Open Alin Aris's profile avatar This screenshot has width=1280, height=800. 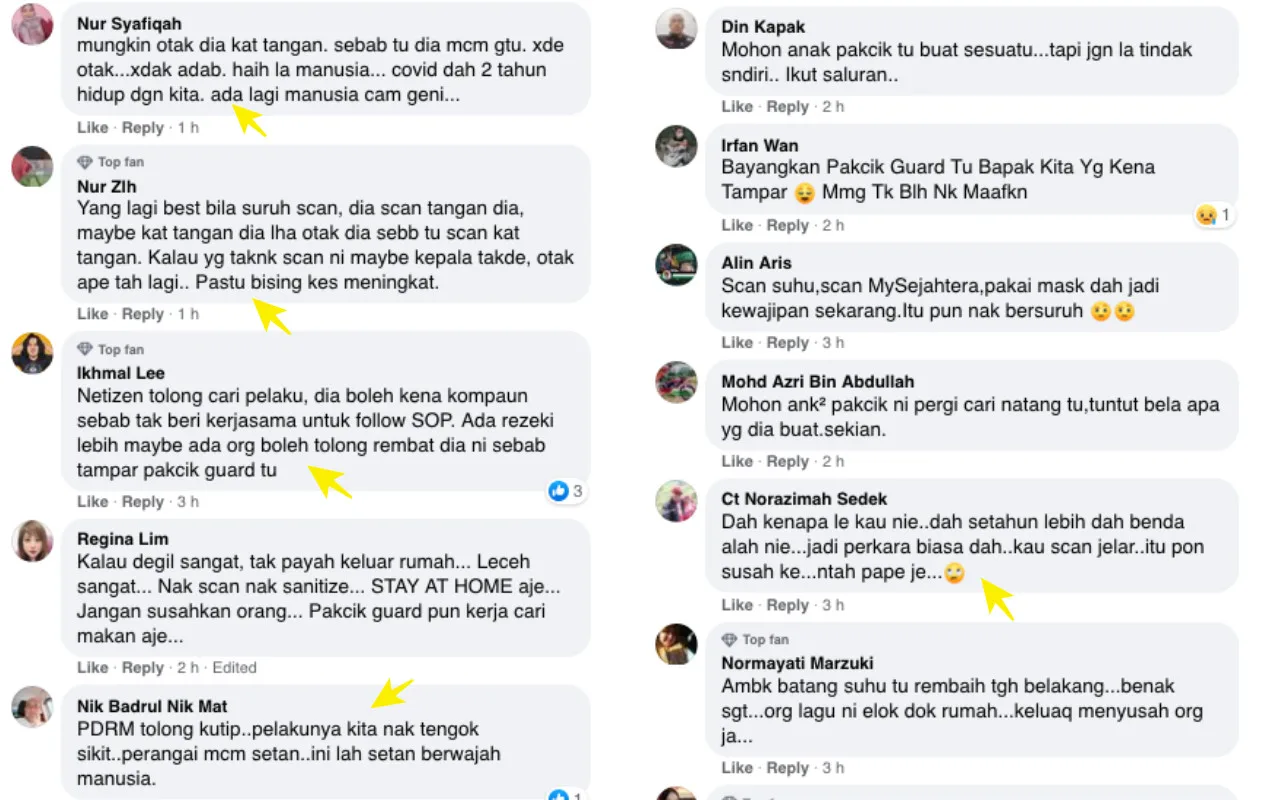pyautogui.click(x=676, y=265)
